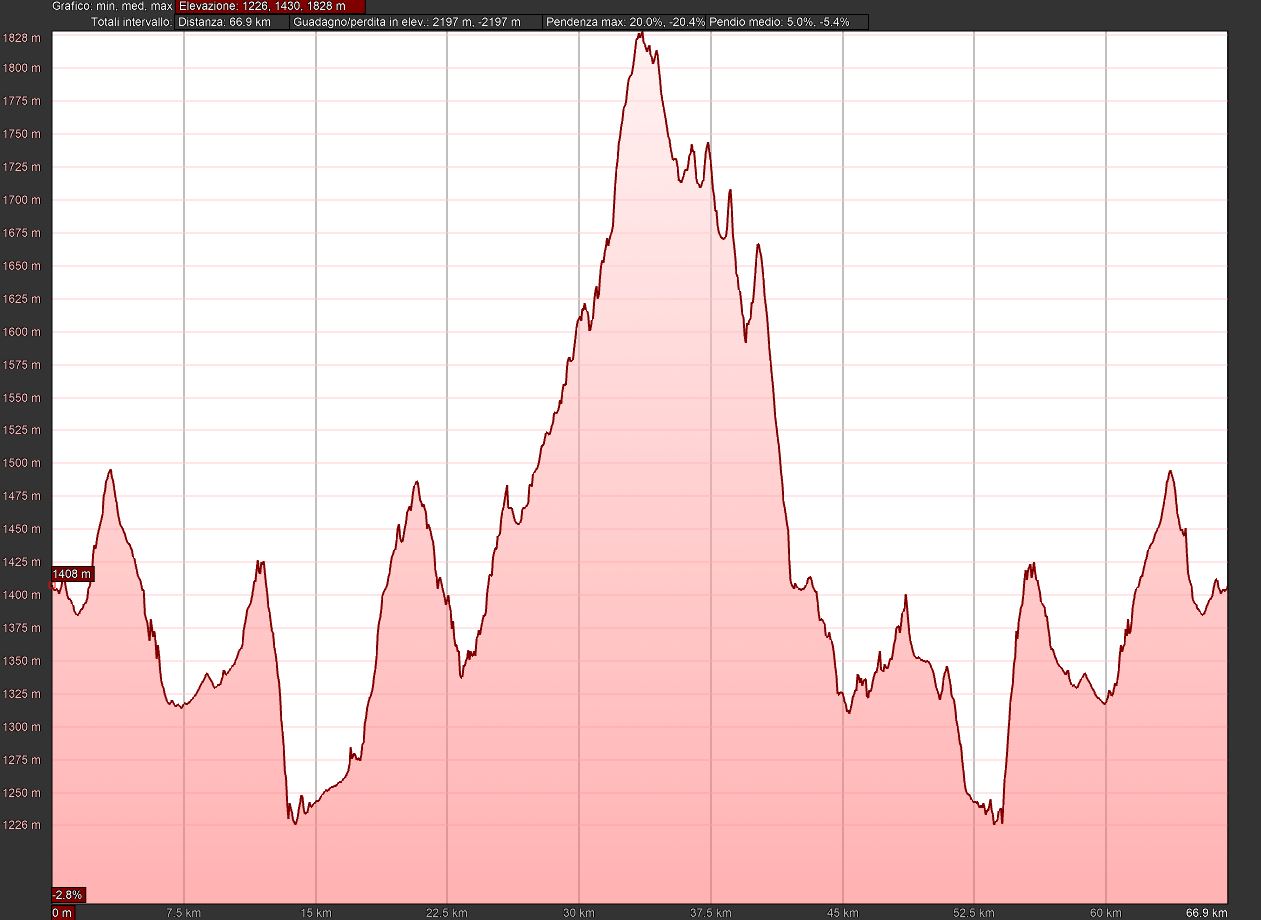Click the 1500 m y-axis label
The width and height of the screenshot is (1261, 920).
pos(22,463)
